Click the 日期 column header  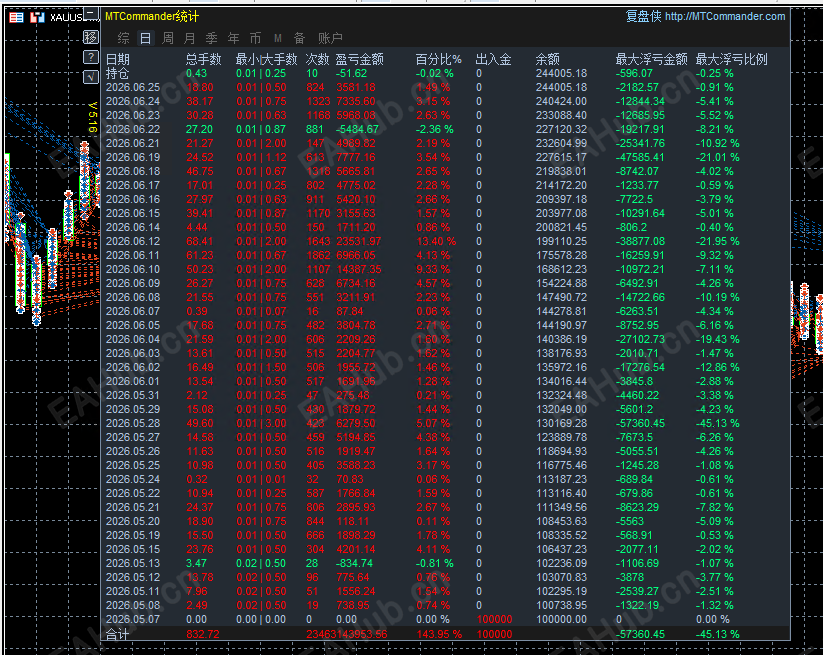[x=118, y=59]
